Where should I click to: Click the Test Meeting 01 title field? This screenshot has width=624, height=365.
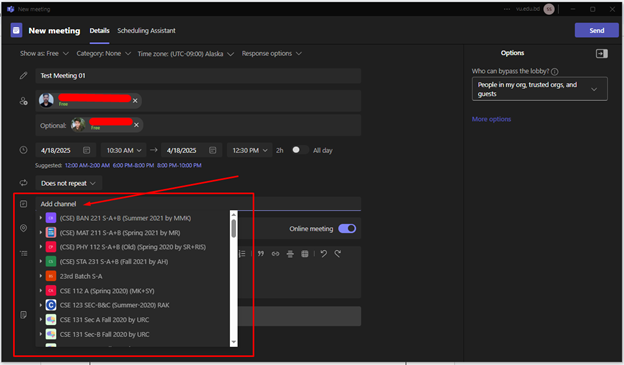(x=198, y=76)
